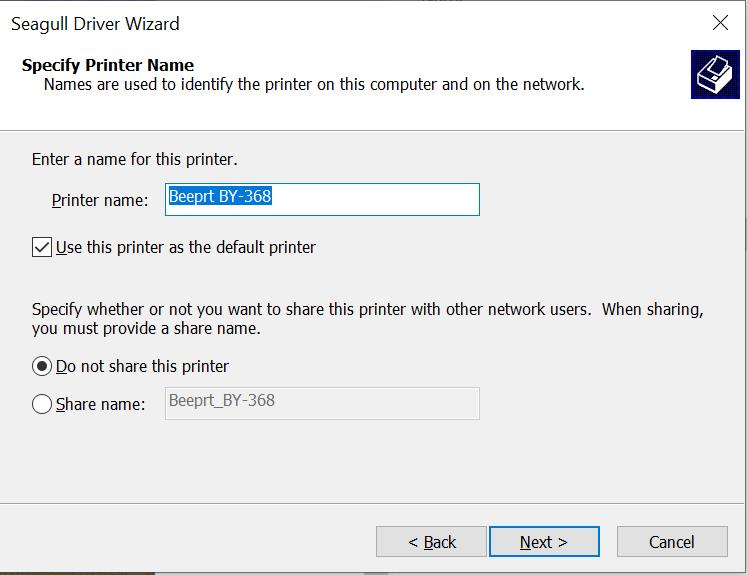Return to previous step with Back button
747x575 pixels.
click(x=431, y=542)
